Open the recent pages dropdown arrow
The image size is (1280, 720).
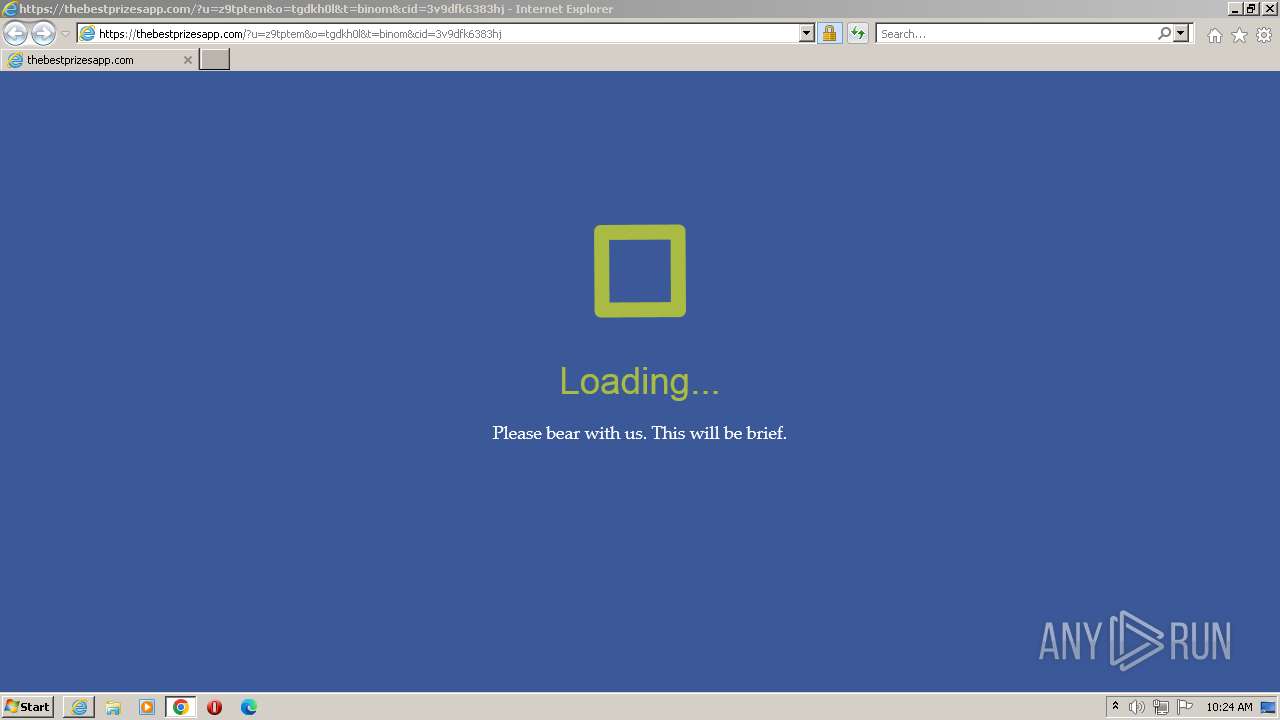coord(65,34)
